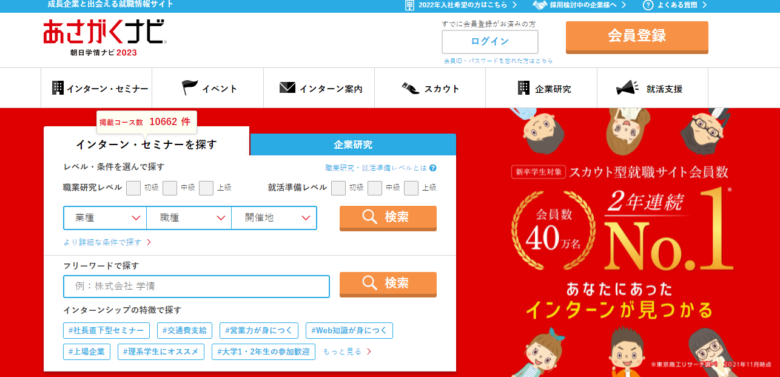Check 就活準備レベル 上級 checkbox
This screenshot has width=780, height=377.
(411, 188)
